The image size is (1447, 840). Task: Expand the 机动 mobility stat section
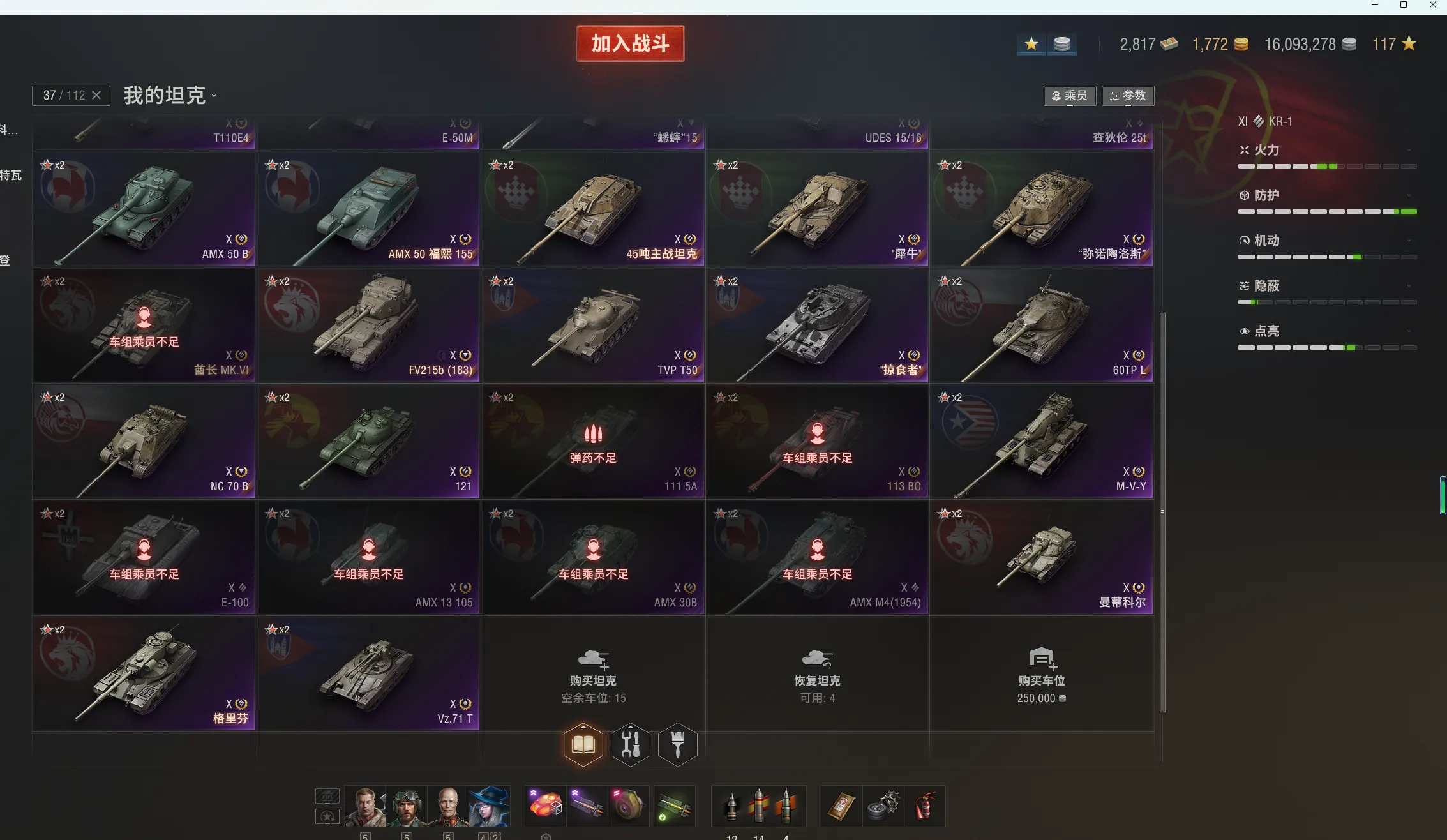[x=1327, y=241]
